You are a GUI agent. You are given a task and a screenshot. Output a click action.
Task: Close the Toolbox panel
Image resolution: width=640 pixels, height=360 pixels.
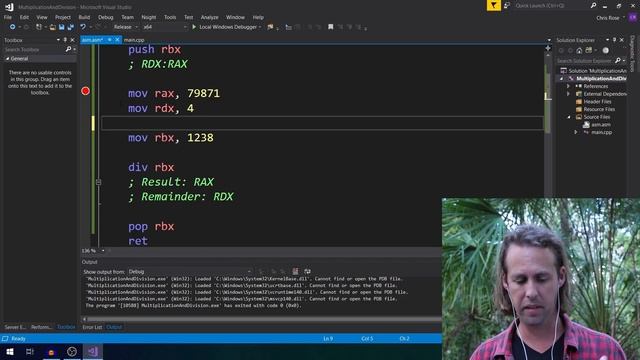[x=72, y=40]
